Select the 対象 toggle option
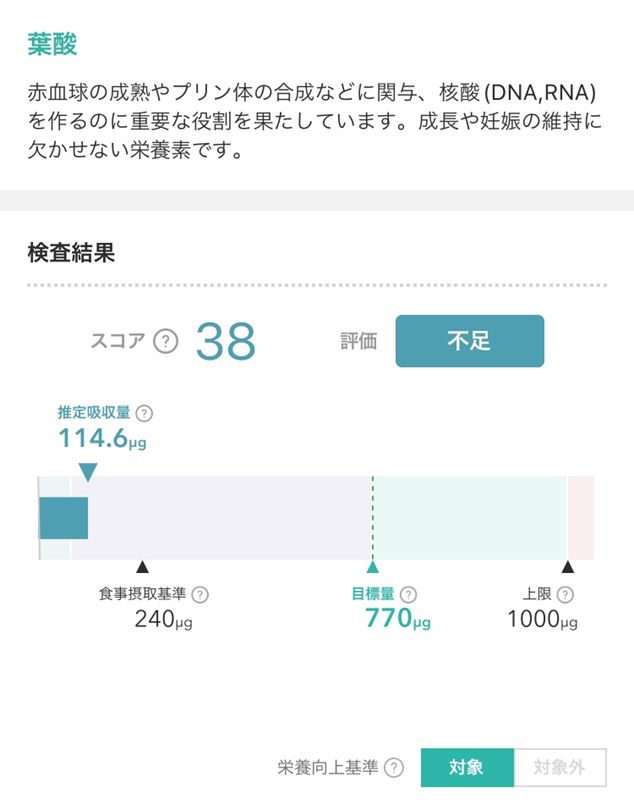This screenshot has width=634, height=810. [467, 768]
